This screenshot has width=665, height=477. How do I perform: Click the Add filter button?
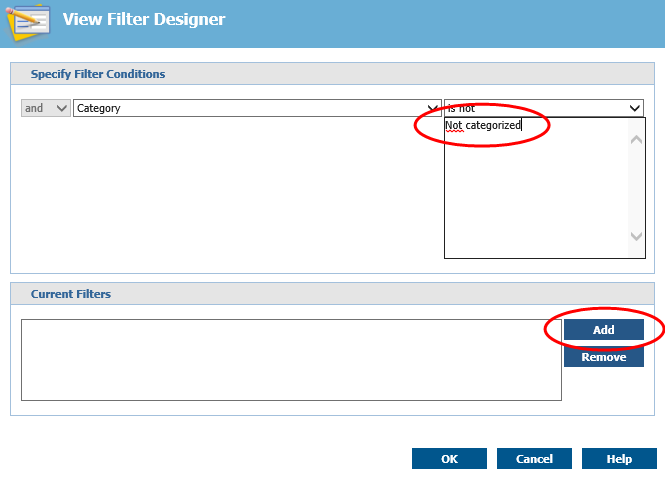[604, 329]
